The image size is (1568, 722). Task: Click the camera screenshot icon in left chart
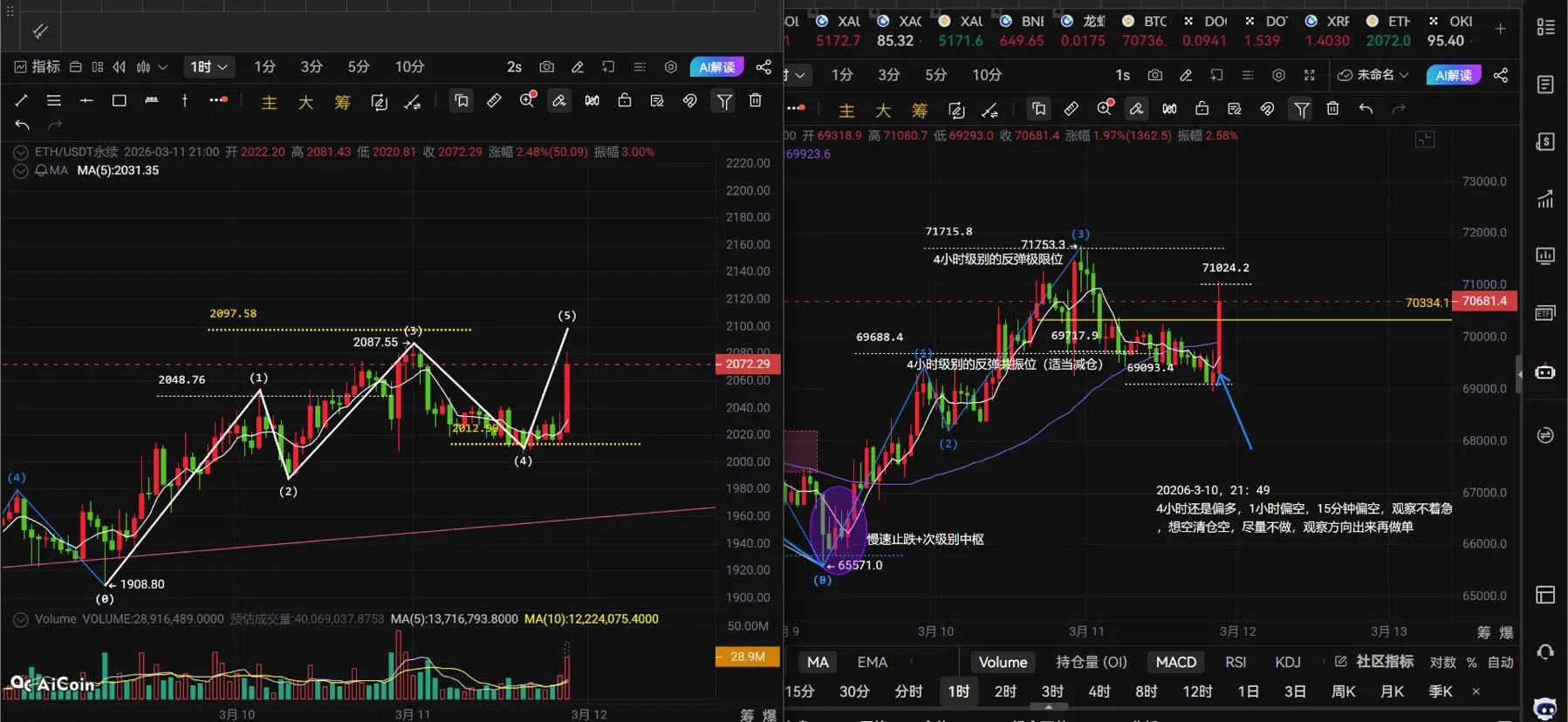coord(546,66)
